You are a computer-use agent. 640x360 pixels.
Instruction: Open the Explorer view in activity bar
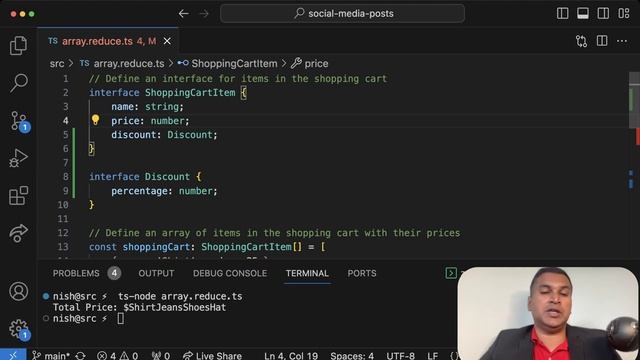(x=18, y=45)
